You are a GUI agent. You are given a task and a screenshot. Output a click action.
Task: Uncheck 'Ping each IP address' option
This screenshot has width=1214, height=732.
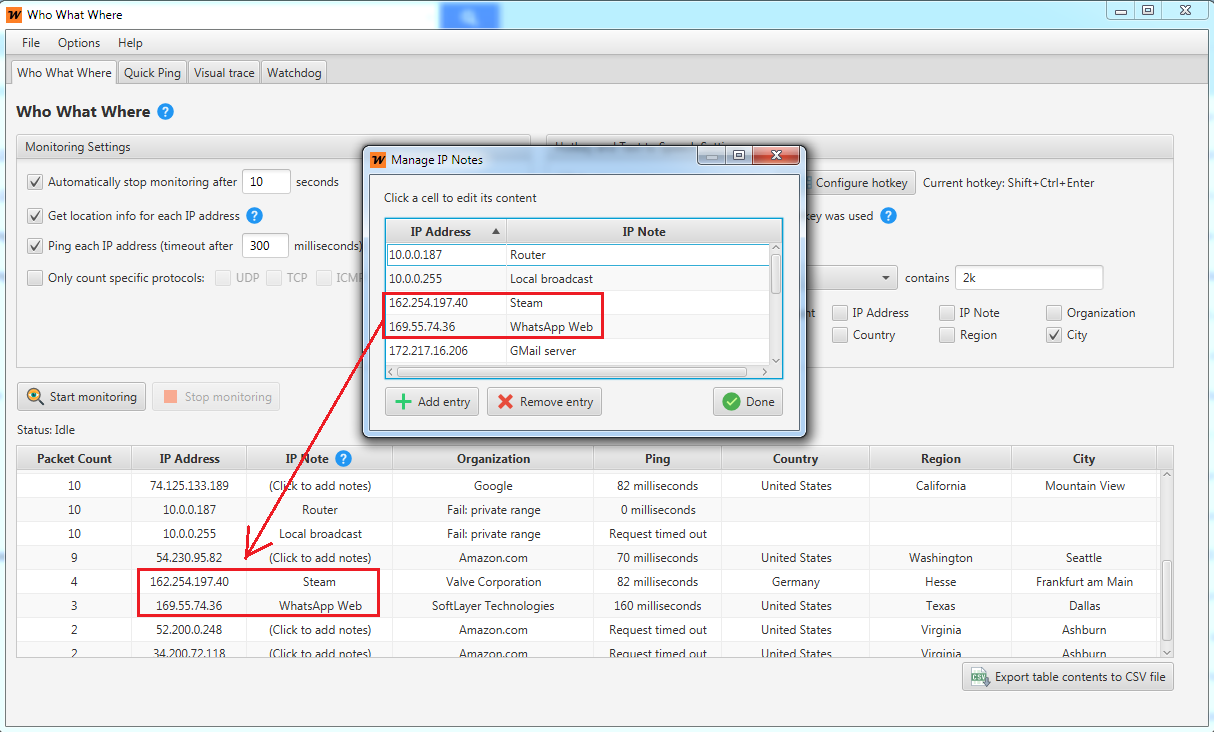point(35,246)
